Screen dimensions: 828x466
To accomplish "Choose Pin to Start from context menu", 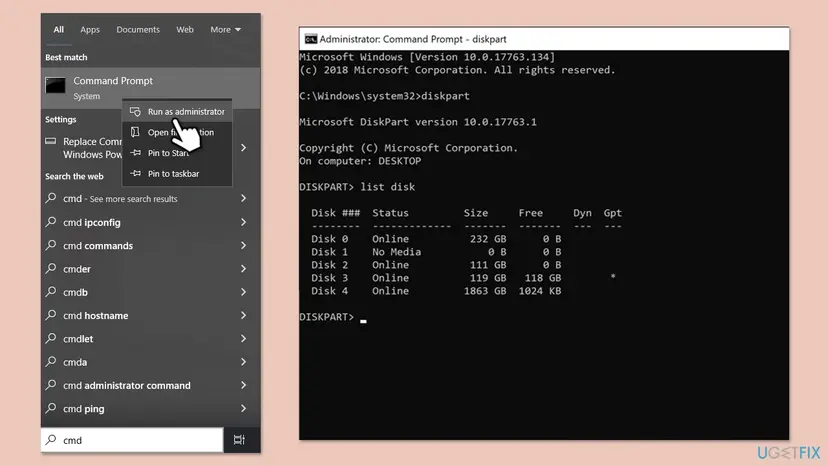I will tap(177, 153).
